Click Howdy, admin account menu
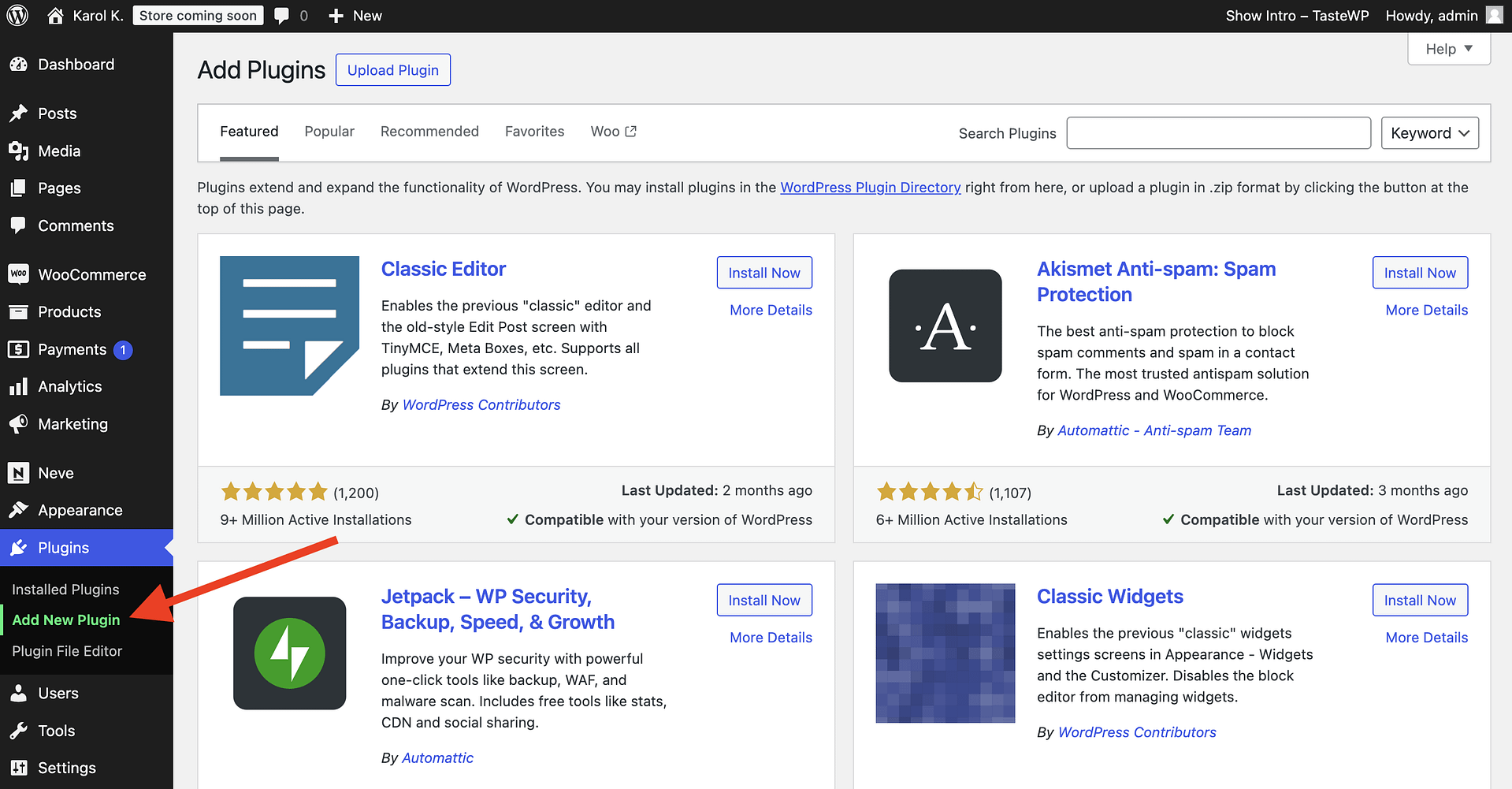The height and width of the screenshot is (789, 1512). [1443, 16]
